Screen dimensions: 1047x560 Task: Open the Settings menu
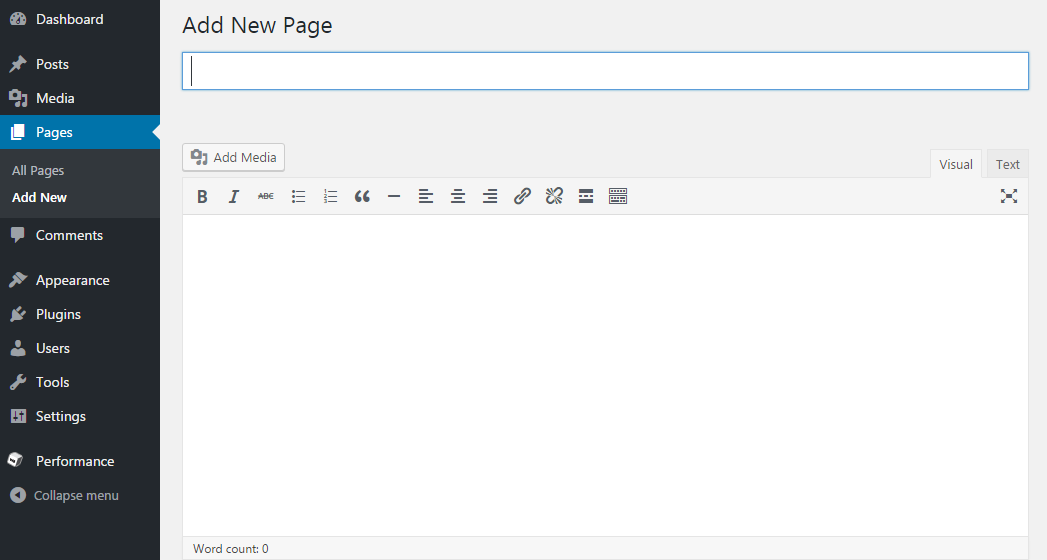[80, 416]
